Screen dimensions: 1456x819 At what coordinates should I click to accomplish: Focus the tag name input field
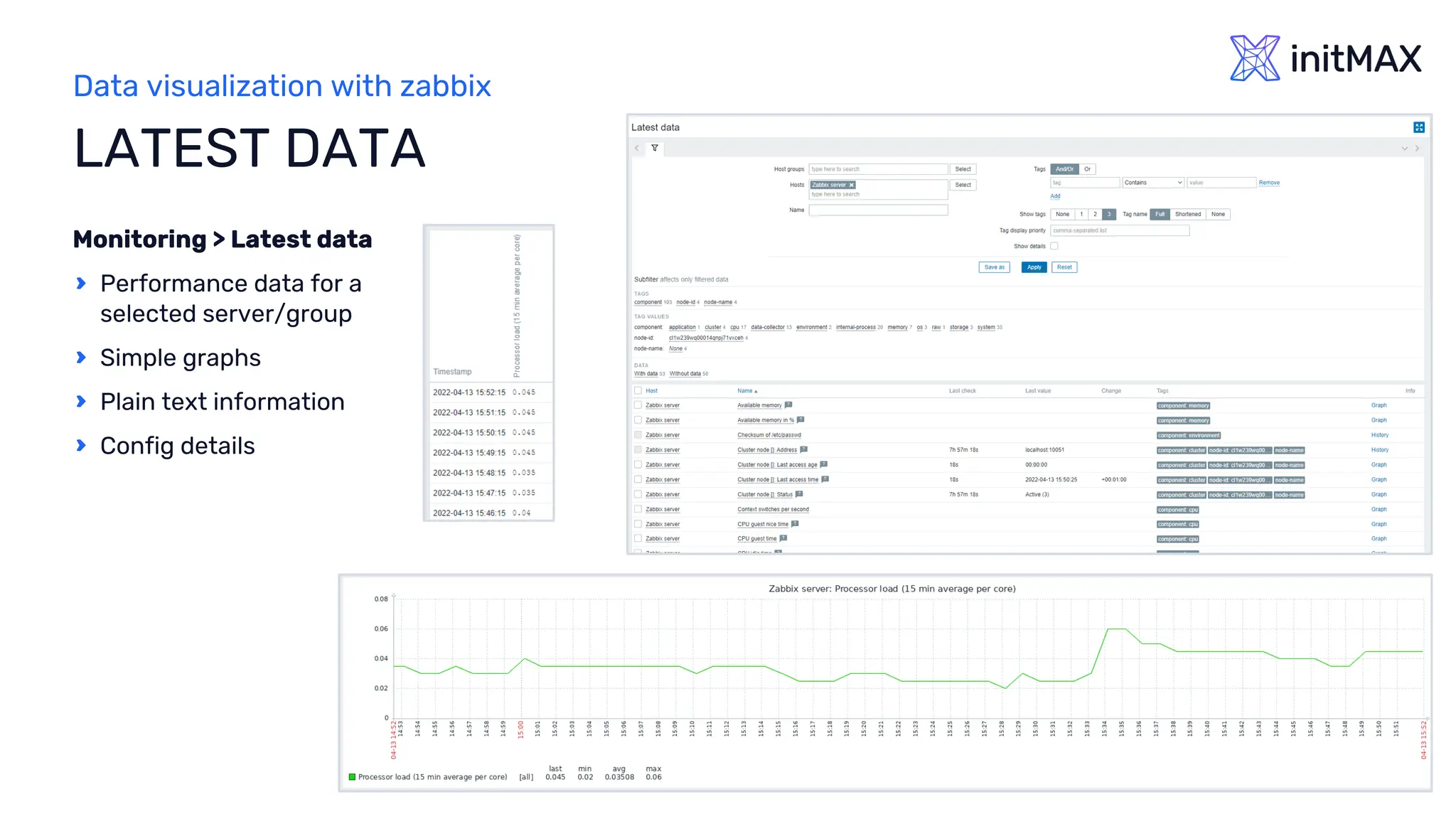coord(1085,183)
